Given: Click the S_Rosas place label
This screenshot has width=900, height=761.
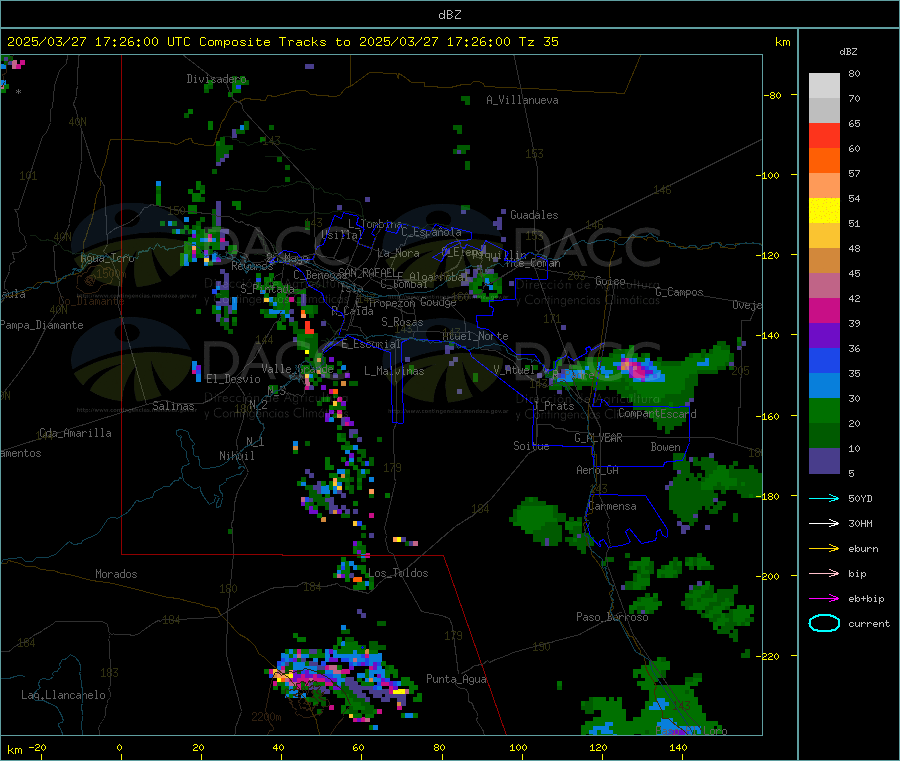Looking at the screenshot, I should pos(402,322).
